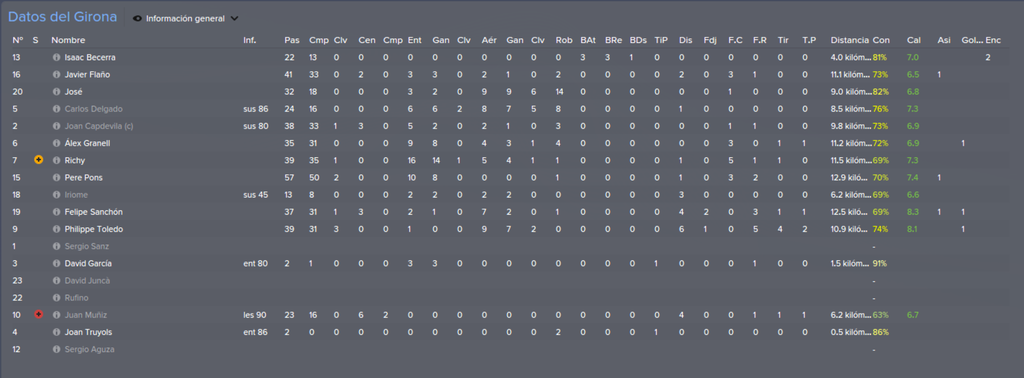The width and height of the screenshot is (1024, 378).
Task: Open info icon for Pere Pons
Action: 56,178
